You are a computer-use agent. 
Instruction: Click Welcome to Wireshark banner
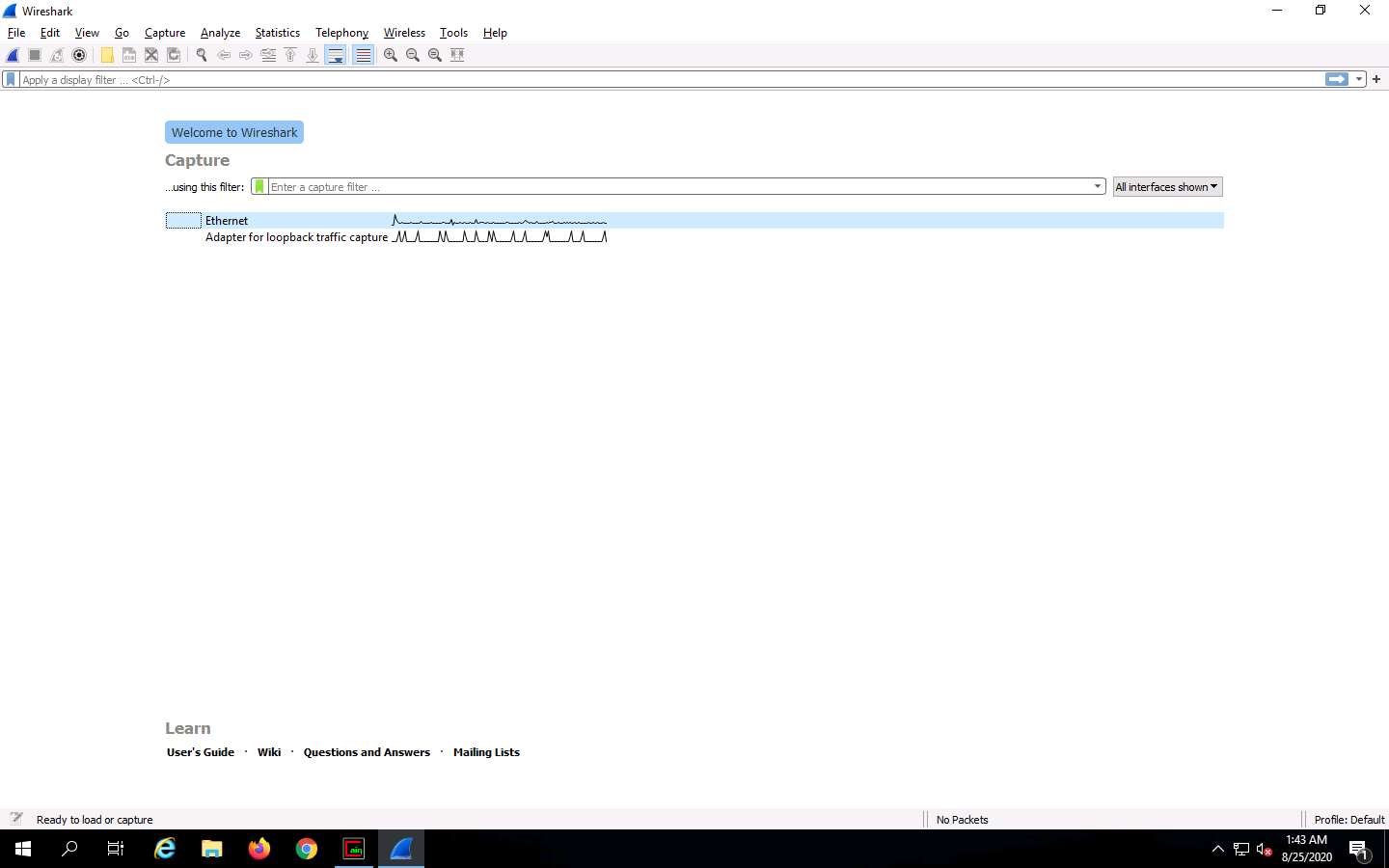(x=234, y=132)
